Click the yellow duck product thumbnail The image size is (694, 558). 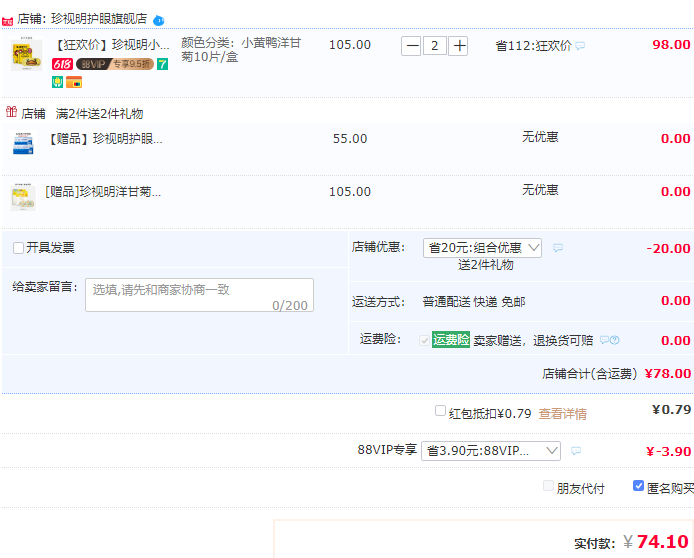click(26, 54)
